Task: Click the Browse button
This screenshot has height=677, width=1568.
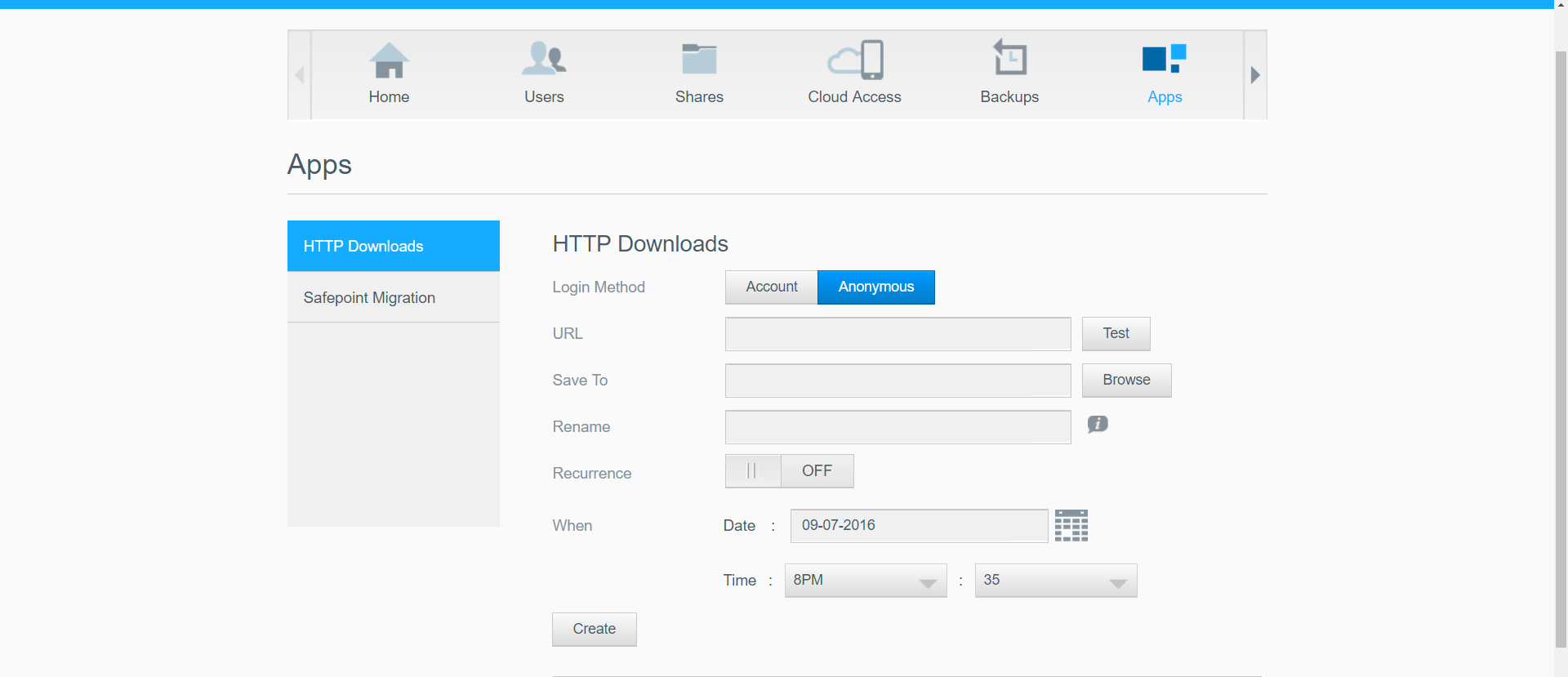Action: click(1127, 381)
